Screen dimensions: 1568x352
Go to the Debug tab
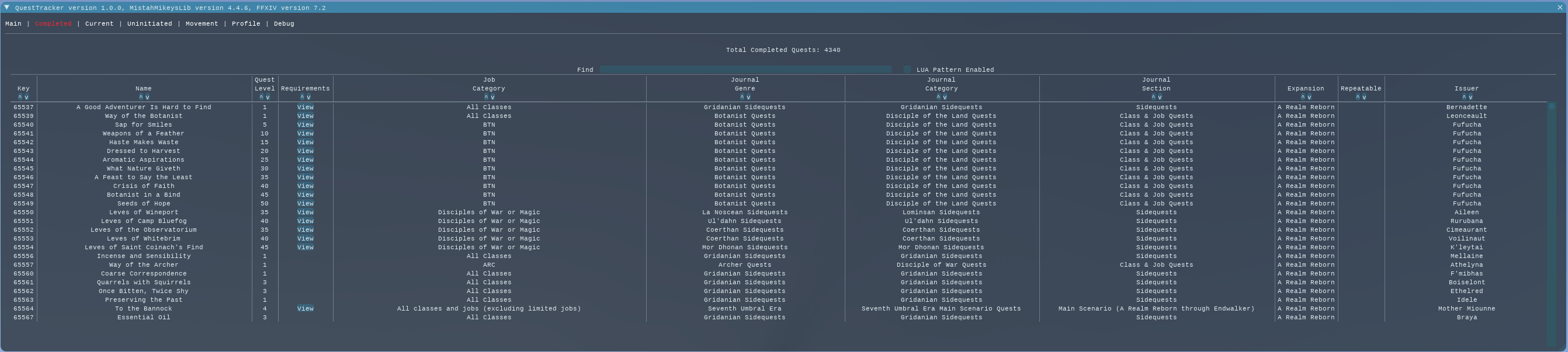284,24
